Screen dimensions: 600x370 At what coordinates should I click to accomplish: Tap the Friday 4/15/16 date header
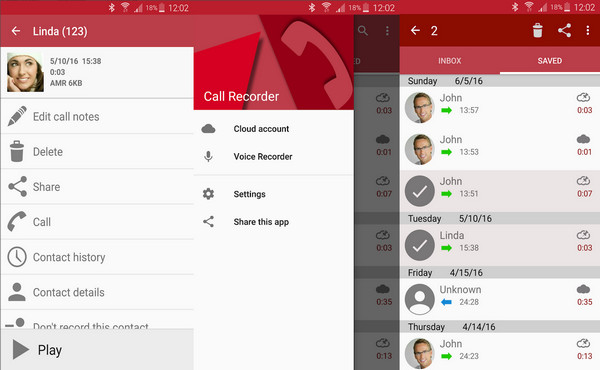coord(500,273)
